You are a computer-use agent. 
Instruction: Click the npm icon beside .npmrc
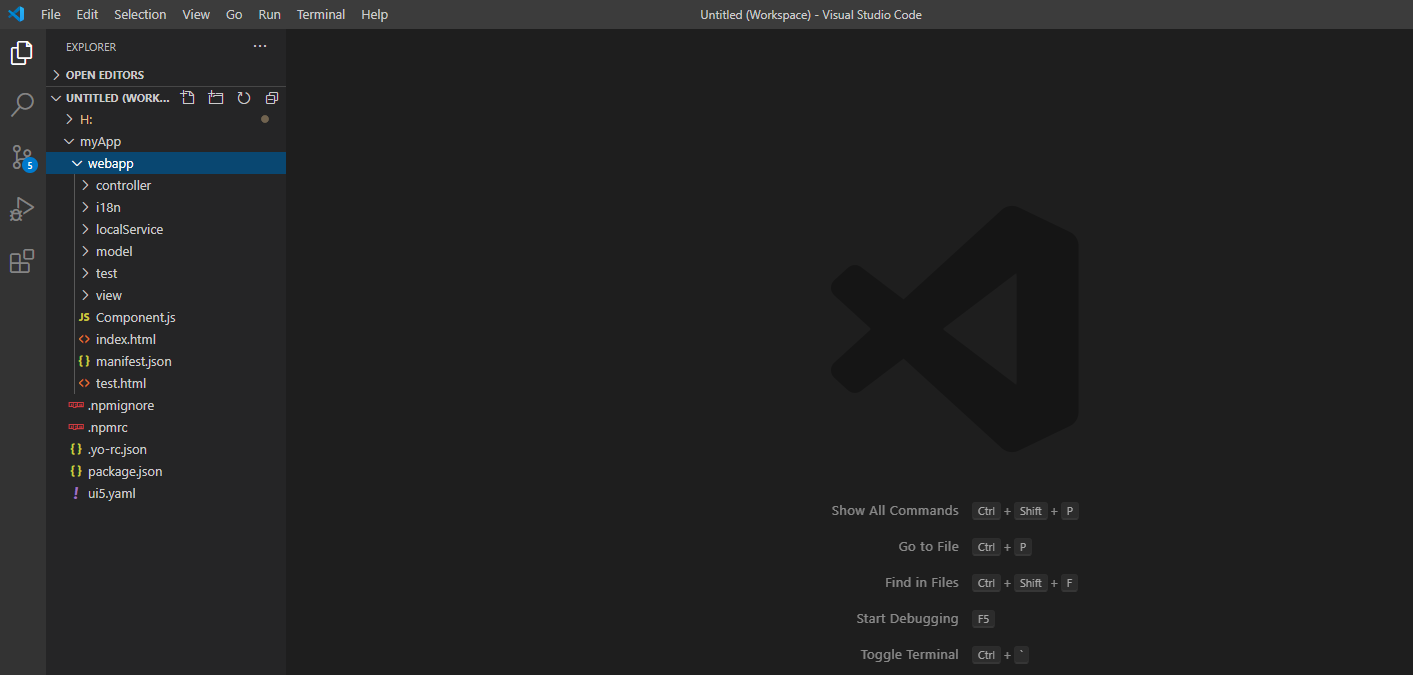coord(76,427)
